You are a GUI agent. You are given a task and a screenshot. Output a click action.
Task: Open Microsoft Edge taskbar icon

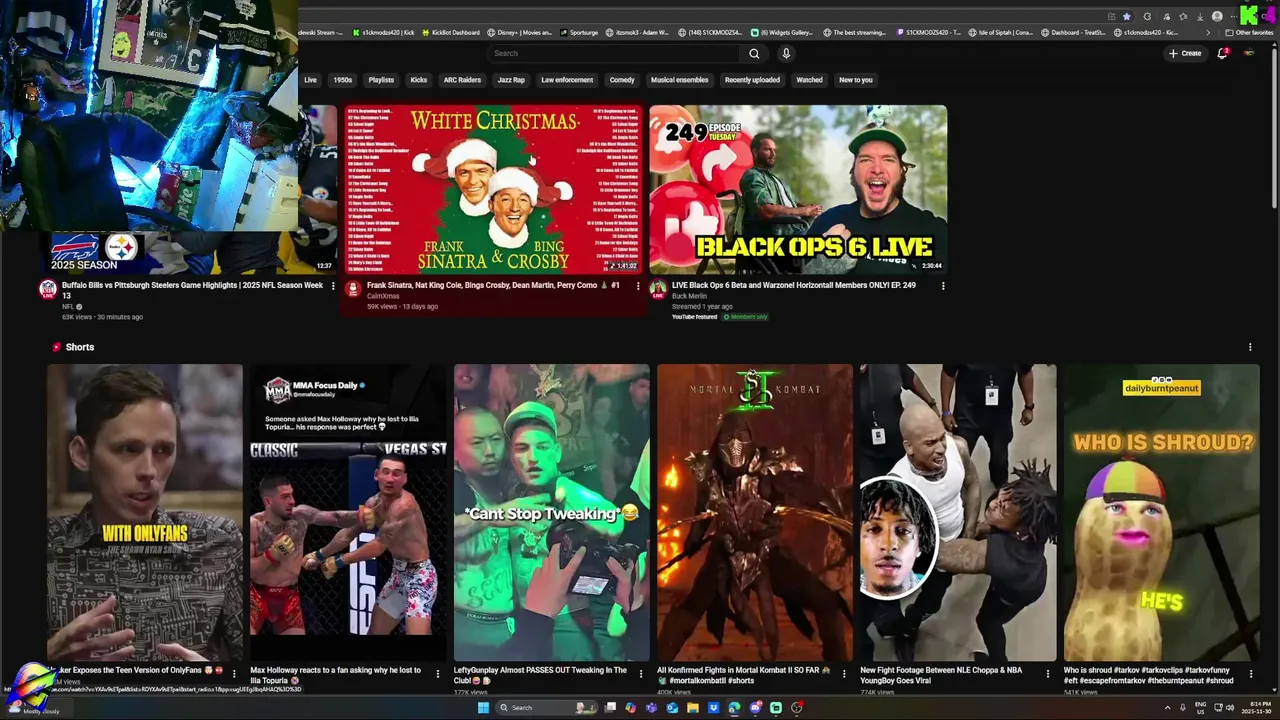734,708
